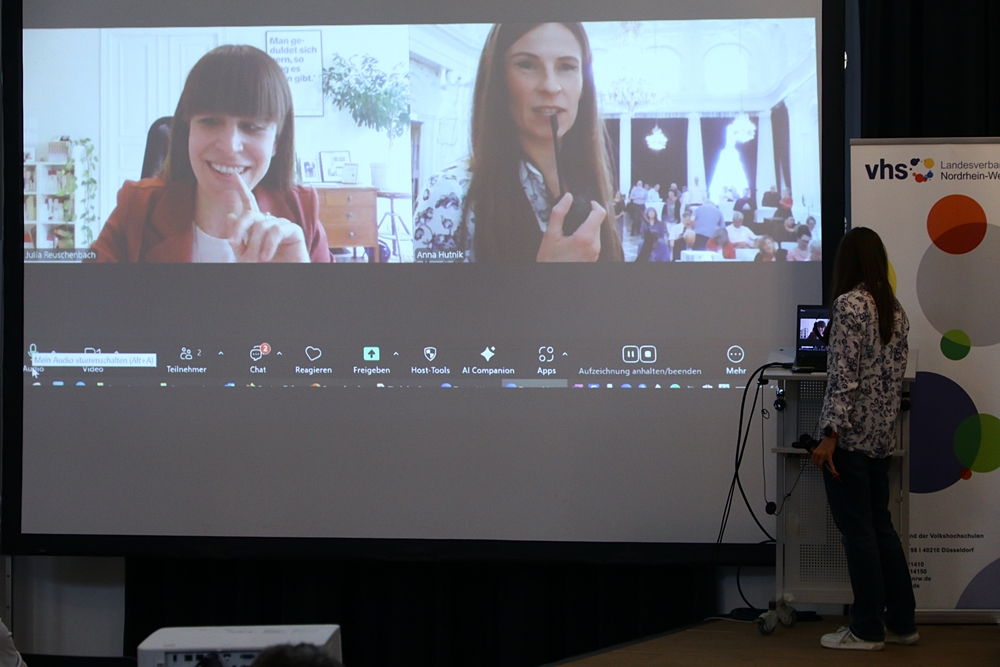Stop the recording with stop button
This screenshot has width=1000, height=667.
coord(648,354)
